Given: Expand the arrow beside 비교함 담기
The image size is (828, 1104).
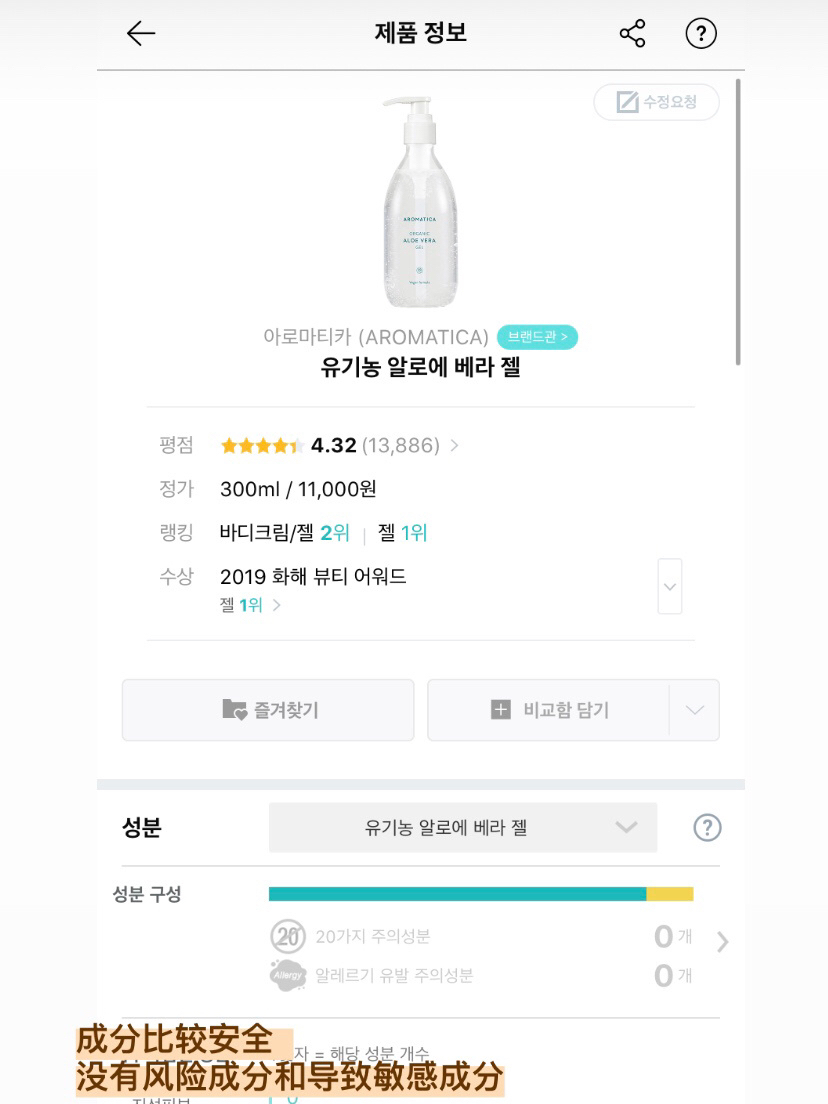Looking at the screenshot, I should (x=694, y=710).
